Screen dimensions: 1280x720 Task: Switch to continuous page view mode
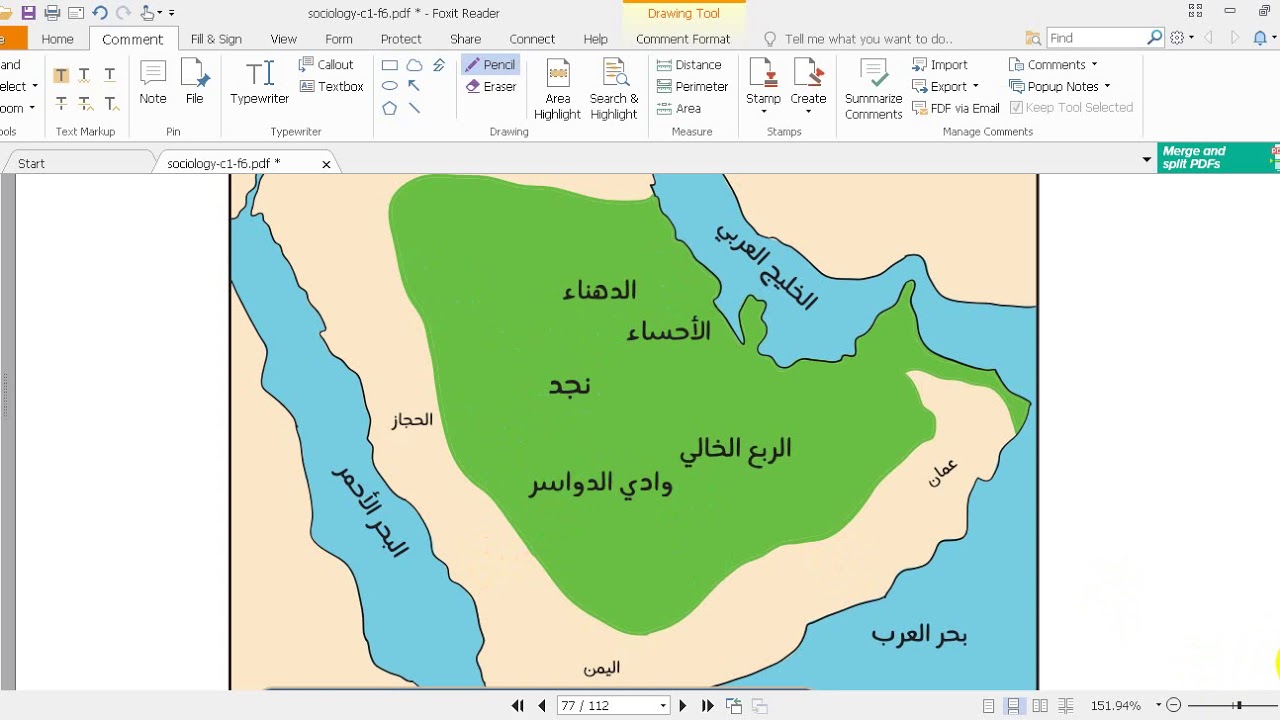(1014, 705)
